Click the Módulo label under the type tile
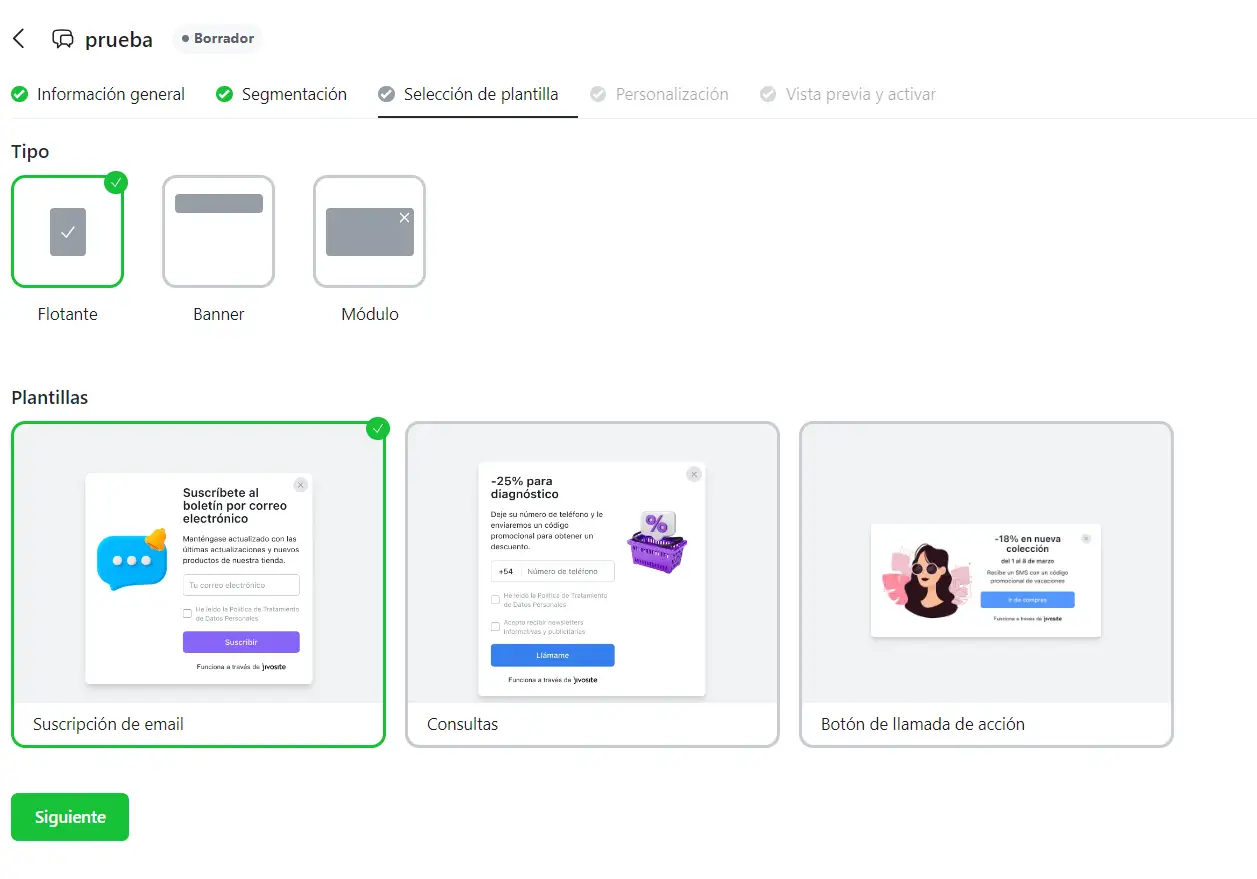 [370, 314]
